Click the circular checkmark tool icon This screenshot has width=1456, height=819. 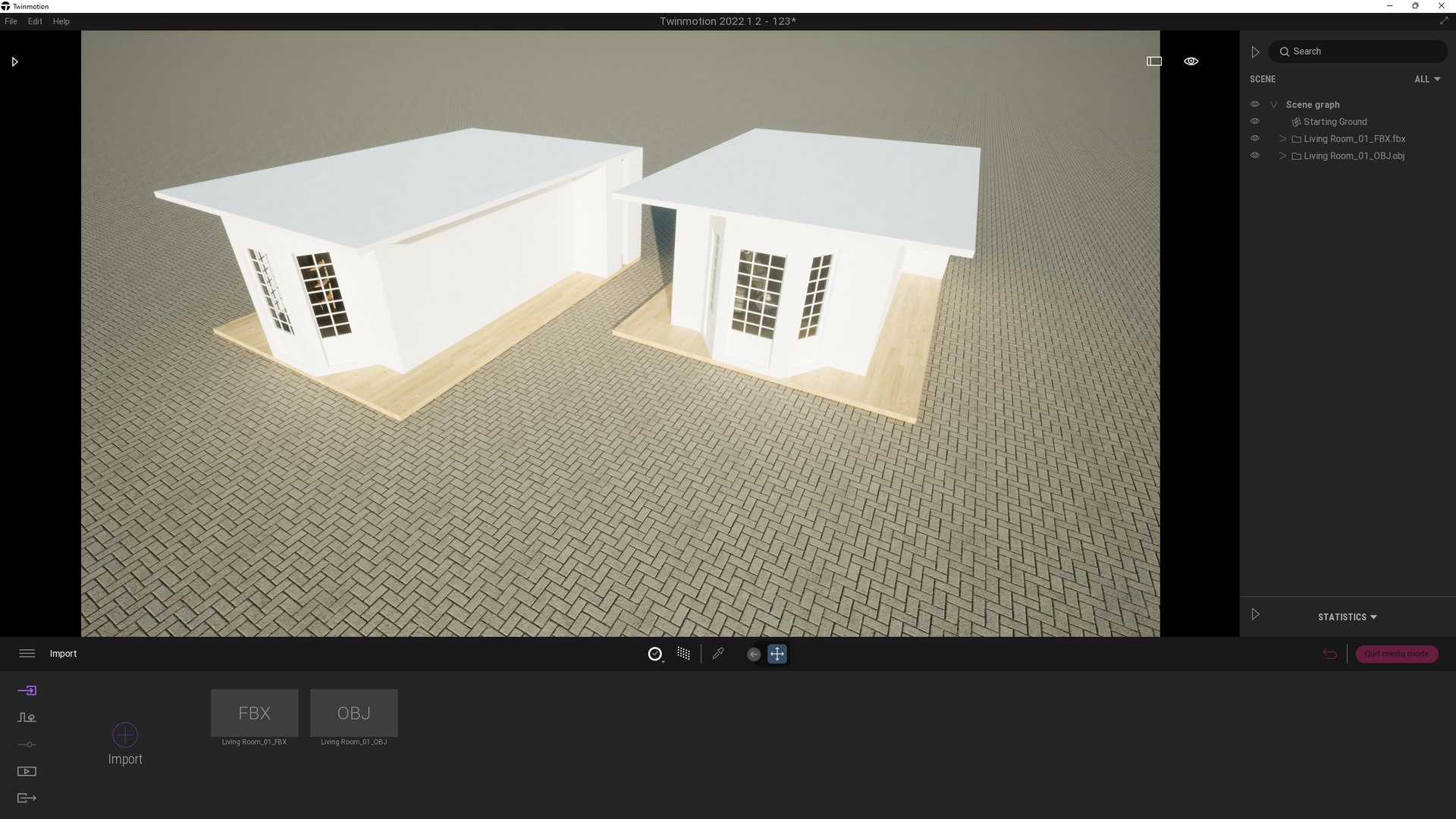coord(655,654)
